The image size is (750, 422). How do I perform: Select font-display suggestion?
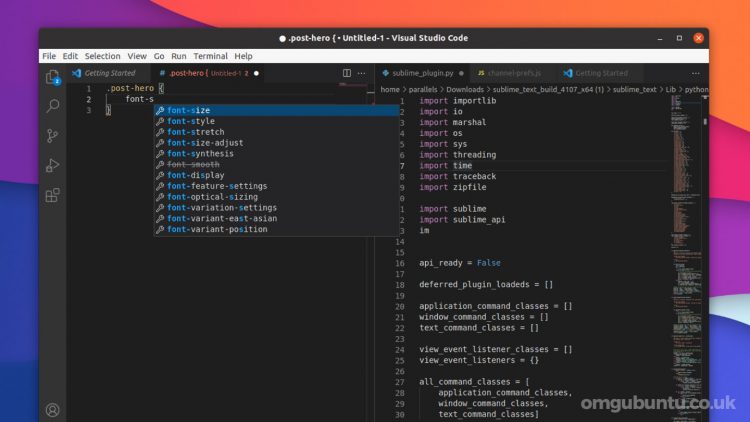(276, 175)
